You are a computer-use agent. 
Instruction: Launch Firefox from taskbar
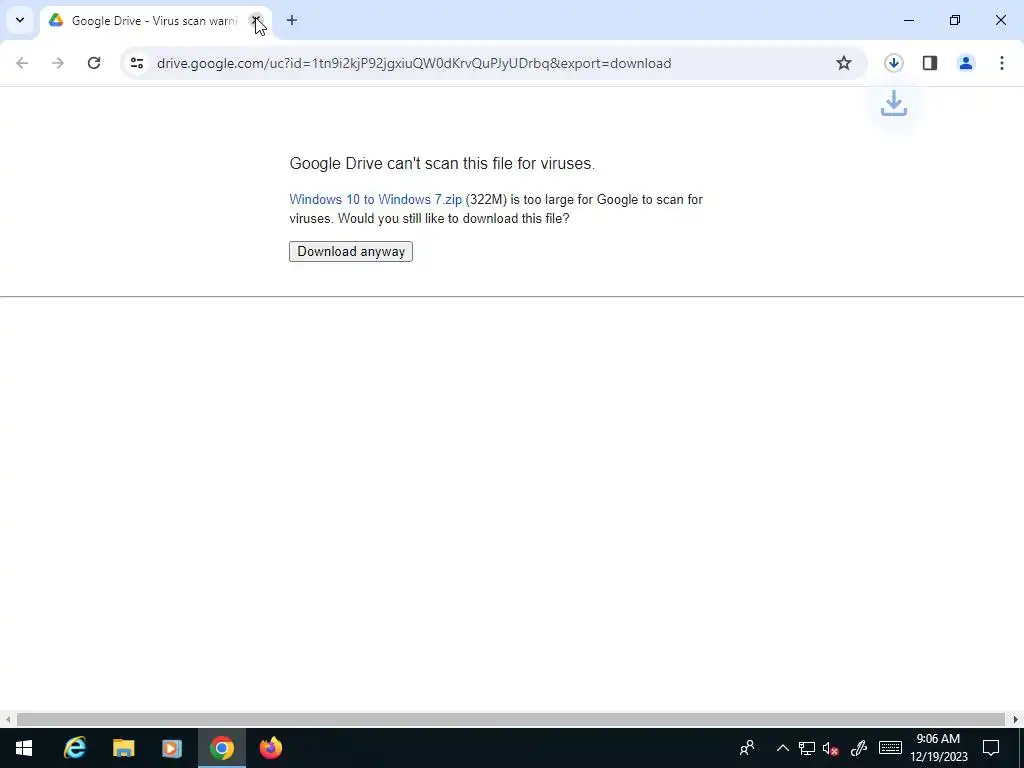pos(270,748)
